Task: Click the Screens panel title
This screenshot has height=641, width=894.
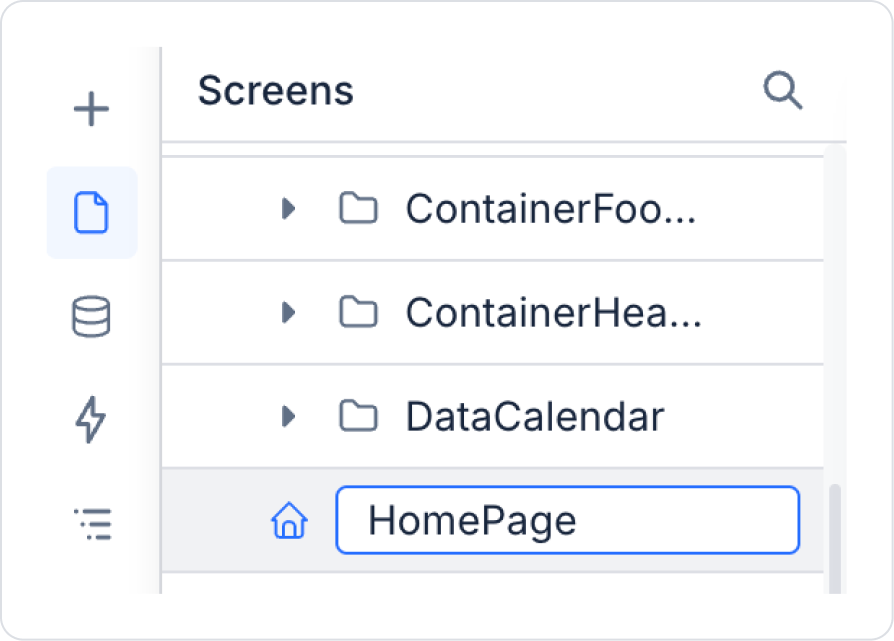Action: [275, 91]
